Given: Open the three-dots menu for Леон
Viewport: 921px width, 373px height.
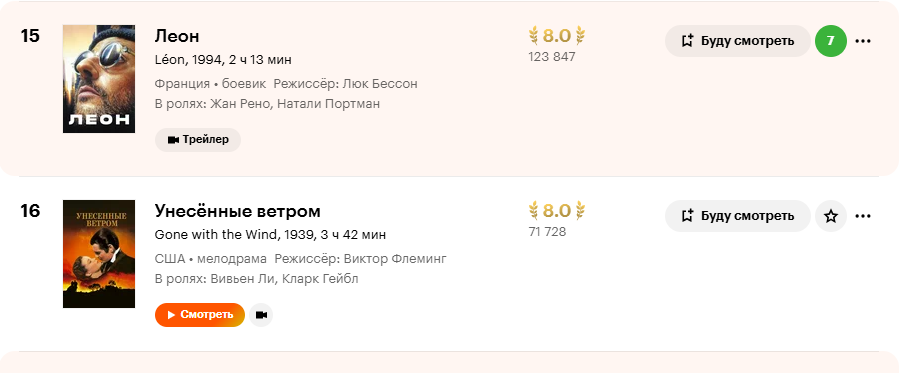Looking at the screenshot, I should pyautogui.click(x=863, y=41).
